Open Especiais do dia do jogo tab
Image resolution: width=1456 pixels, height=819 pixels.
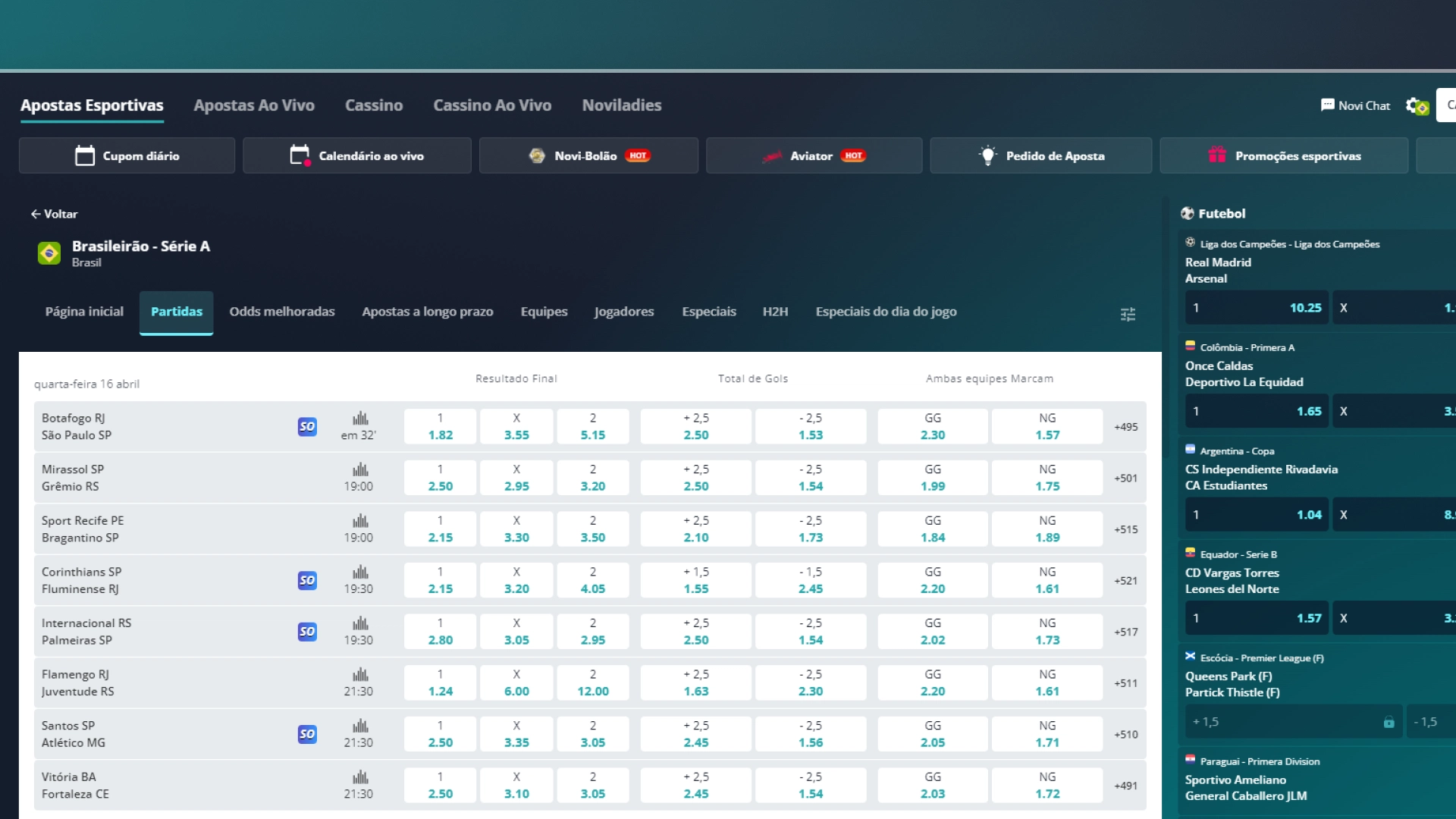[886, 312]
